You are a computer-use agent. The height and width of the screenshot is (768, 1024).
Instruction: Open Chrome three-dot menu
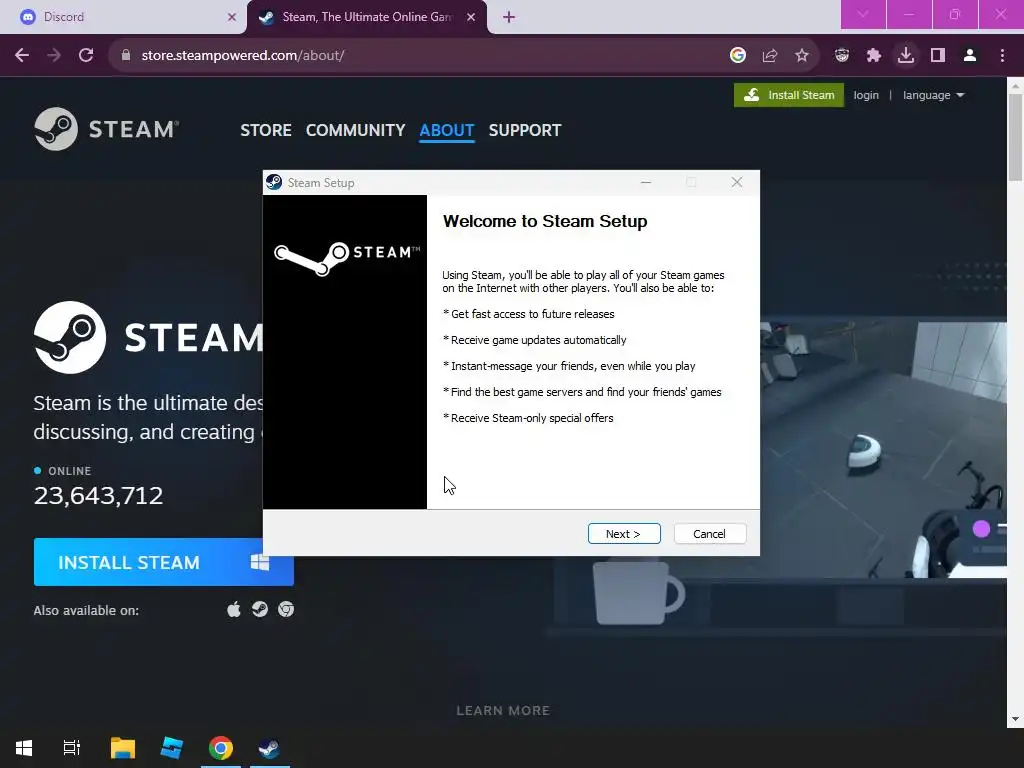(x=1002, y=56)
